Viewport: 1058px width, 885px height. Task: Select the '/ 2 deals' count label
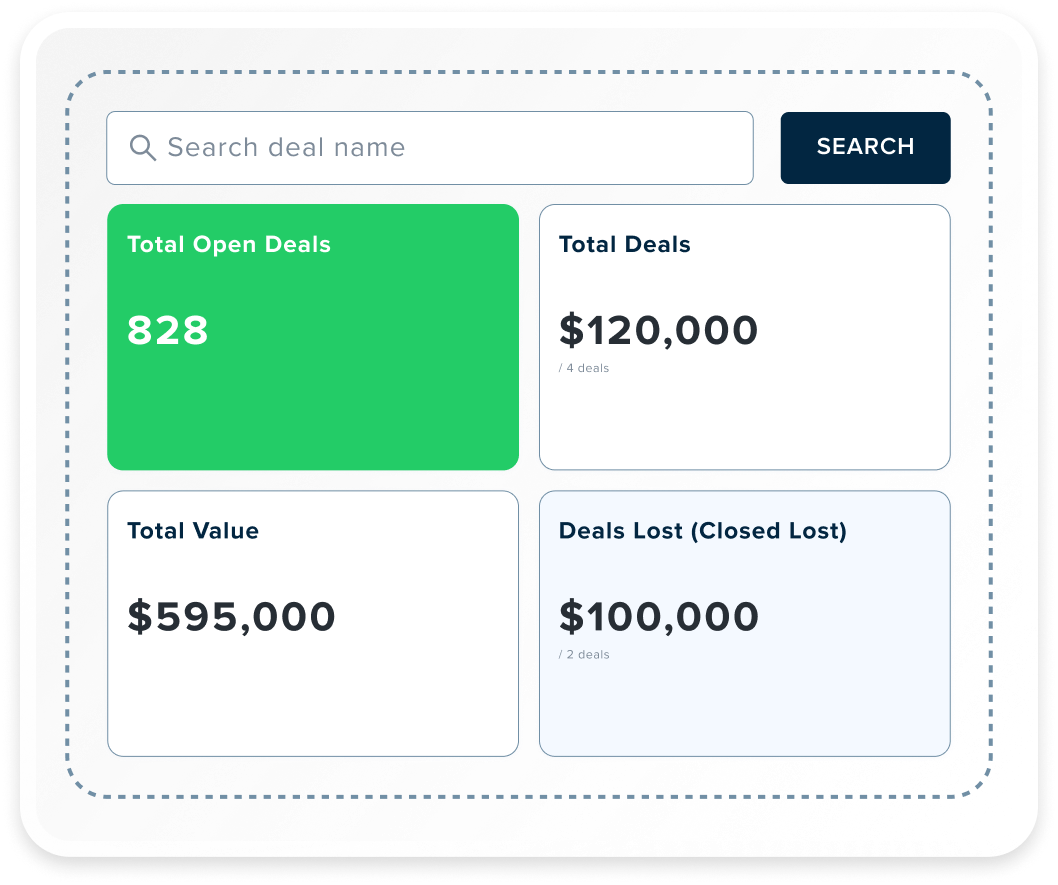tap(585, 655)
